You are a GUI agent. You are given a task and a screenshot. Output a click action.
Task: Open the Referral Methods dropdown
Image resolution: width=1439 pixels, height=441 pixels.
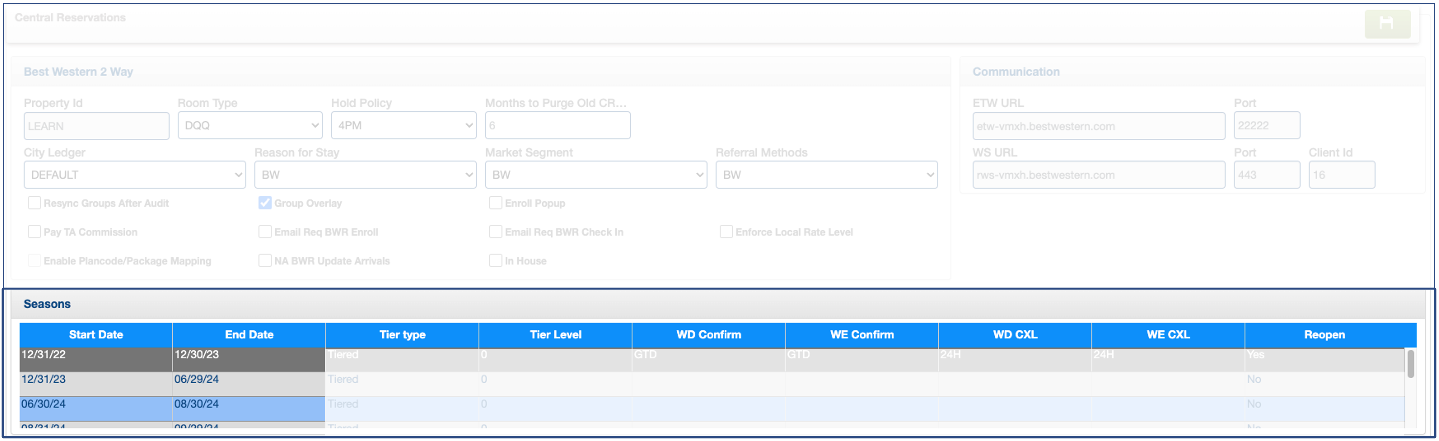(826, 175)
